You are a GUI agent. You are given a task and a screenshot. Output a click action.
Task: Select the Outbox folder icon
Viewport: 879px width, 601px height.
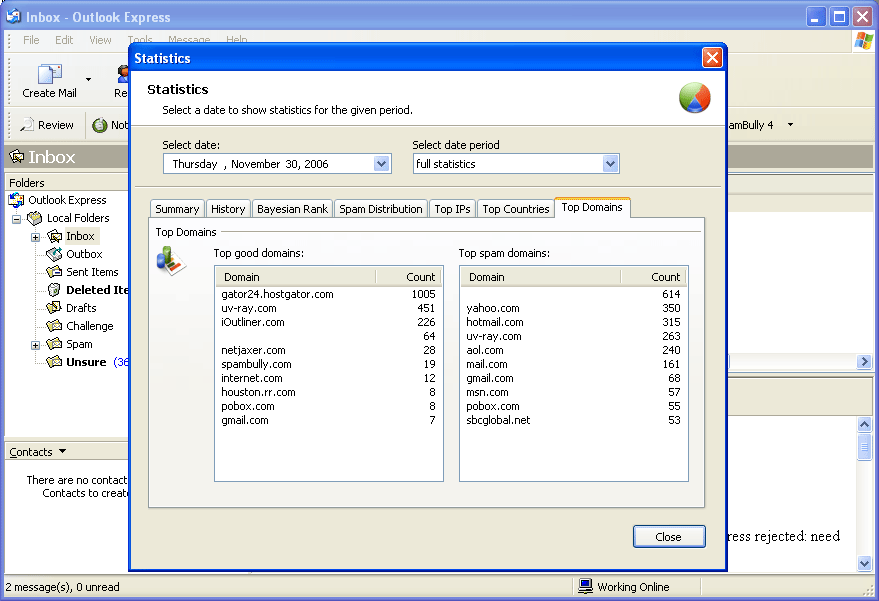coord(54,254)
